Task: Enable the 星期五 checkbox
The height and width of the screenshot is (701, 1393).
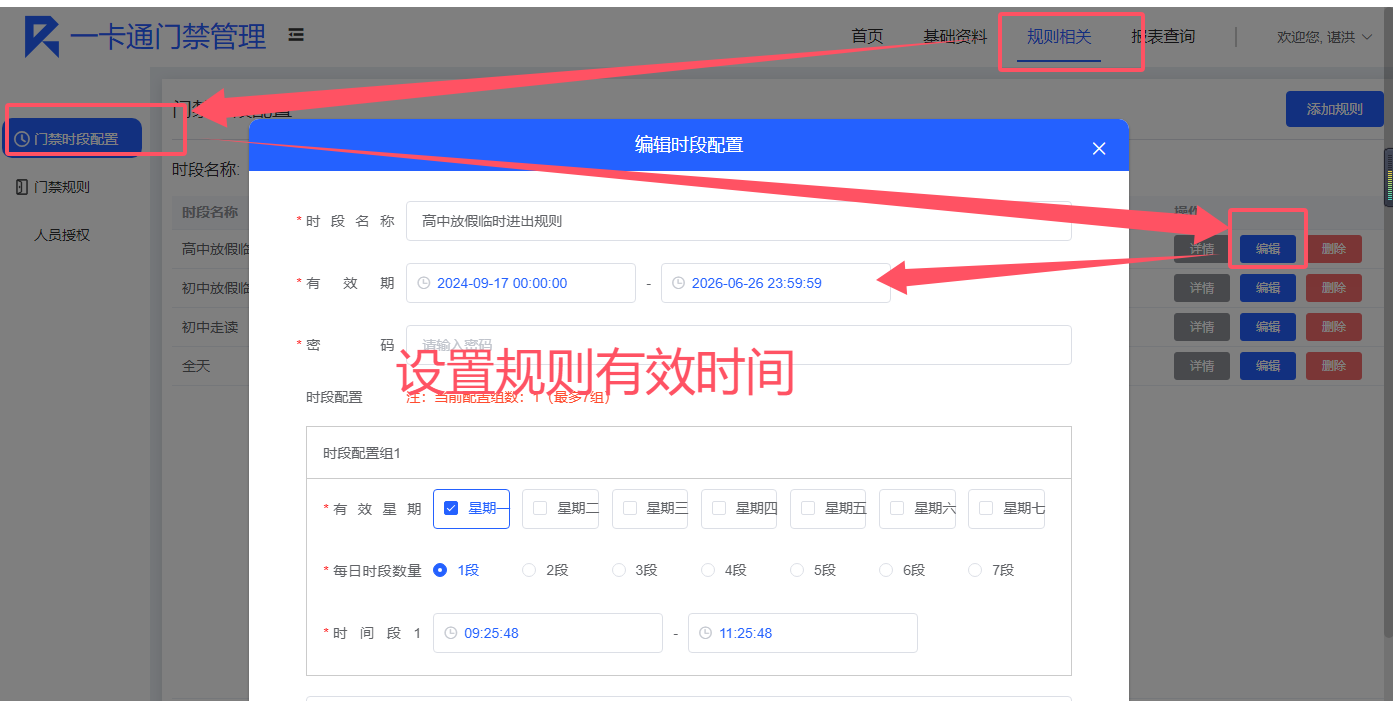Action: [x=808, y=508]
